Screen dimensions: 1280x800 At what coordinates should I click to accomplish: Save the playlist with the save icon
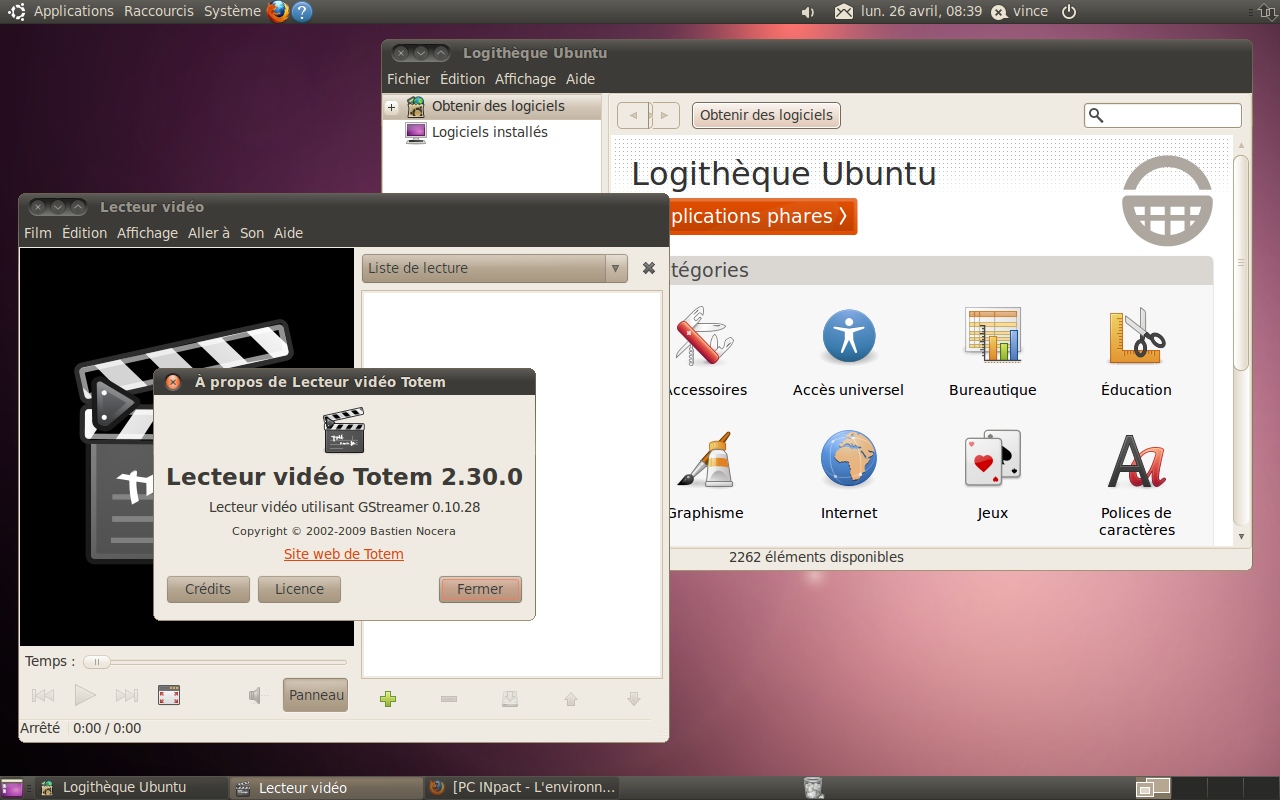coord(510,699)
